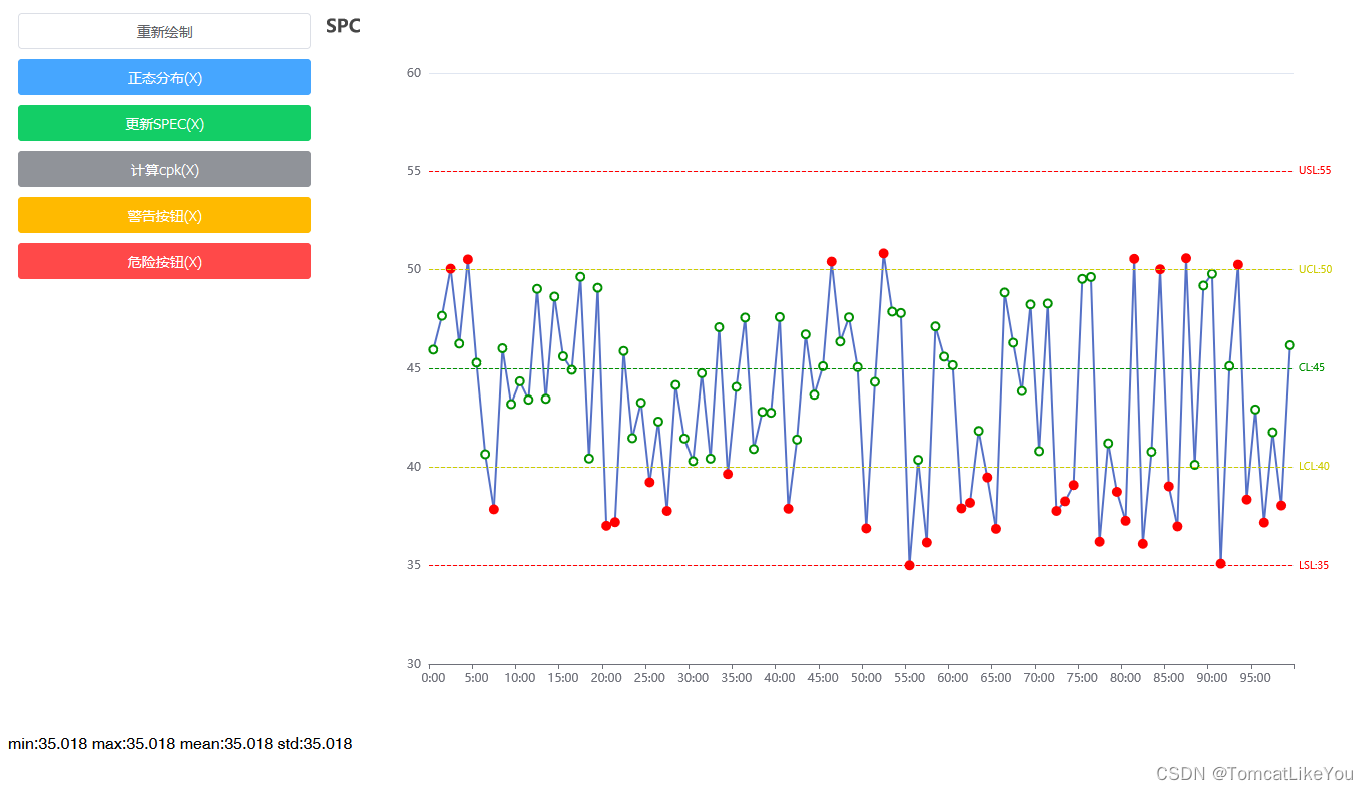Screen dimensions: 1368x790
Task: Click the 重新绘制 redraw button
Action: point(164,31)
